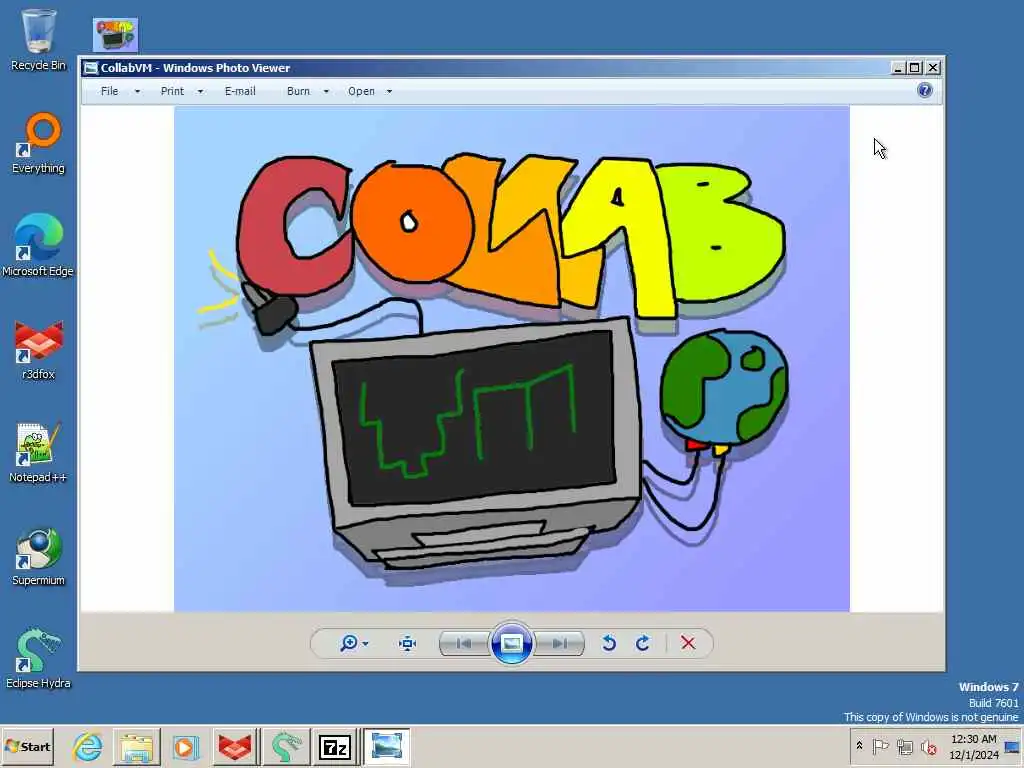Close the Photo Viewer window
This screenshot has height=768, width=1024.
pos(933,67)
